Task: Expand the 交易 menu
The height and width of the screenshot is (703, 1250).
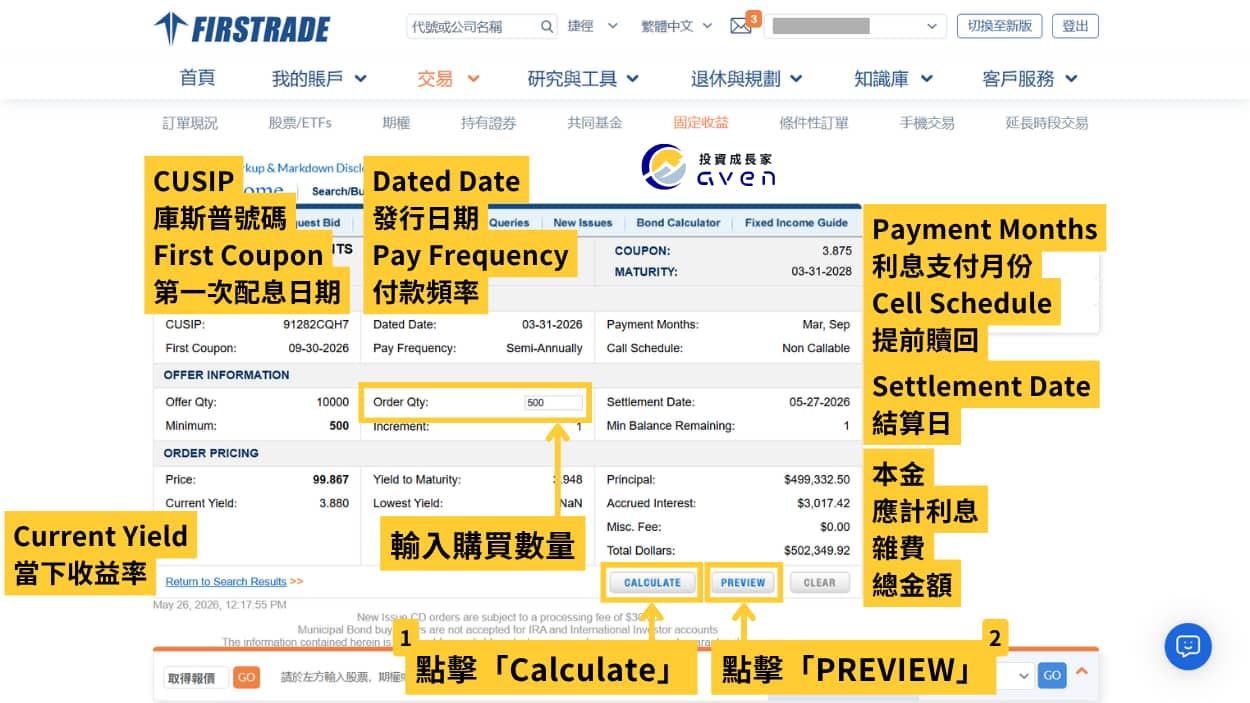Action: [448, 78]
